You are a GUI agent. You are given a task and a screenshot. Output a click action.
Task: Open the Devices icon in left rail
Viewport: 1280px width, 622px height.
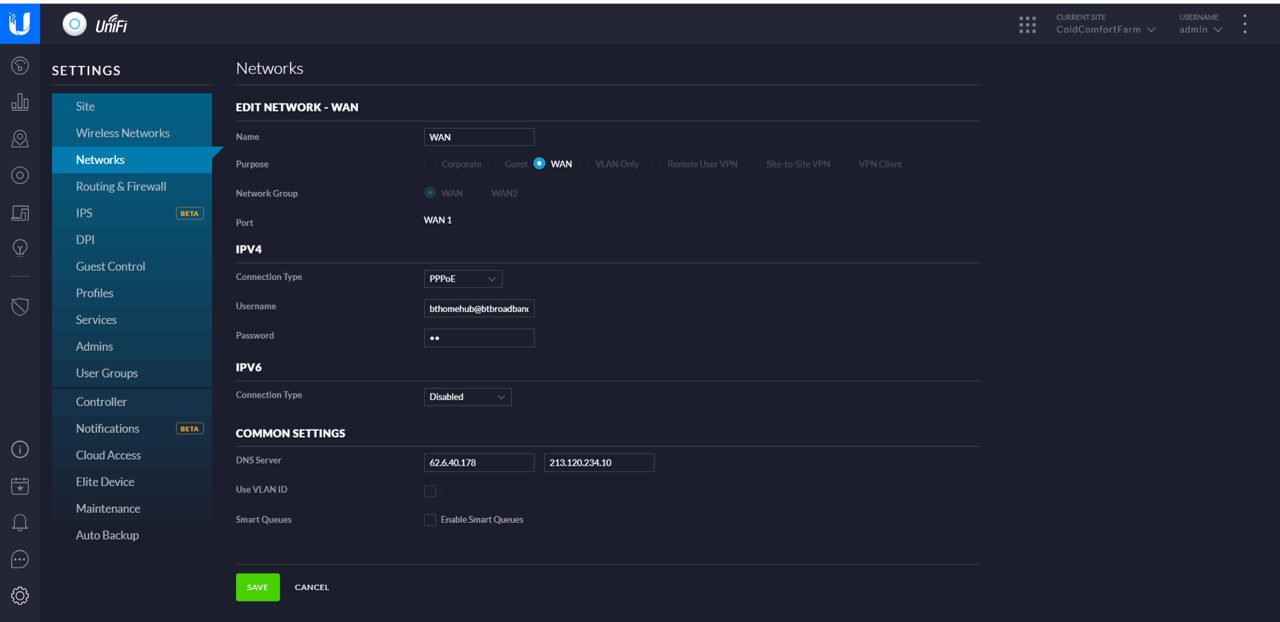(x=20, y=213)
